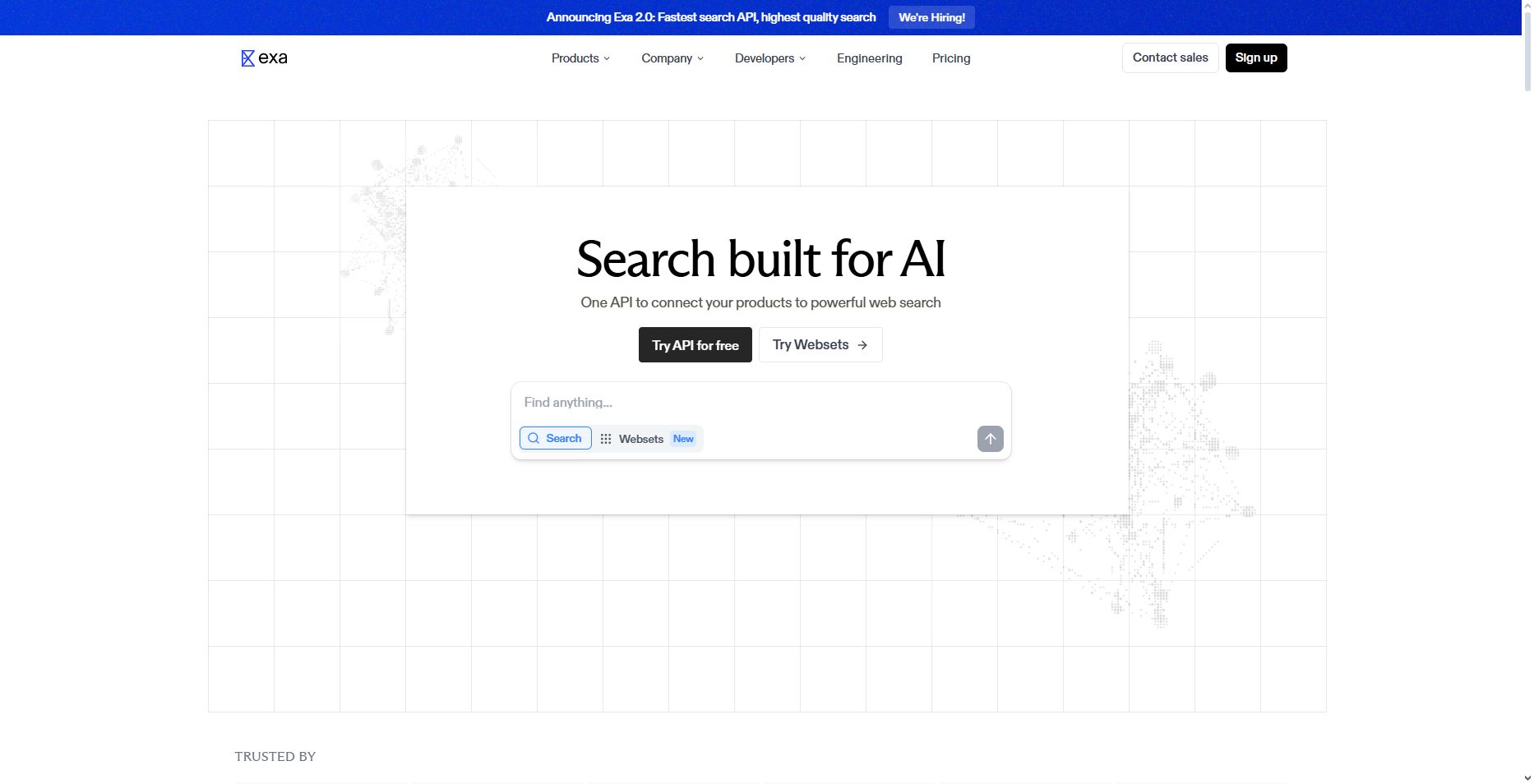This screenshot has width=1534, height=784.
Task: Click the scrollbar down arrow
Action: [x=1527, y=777]
